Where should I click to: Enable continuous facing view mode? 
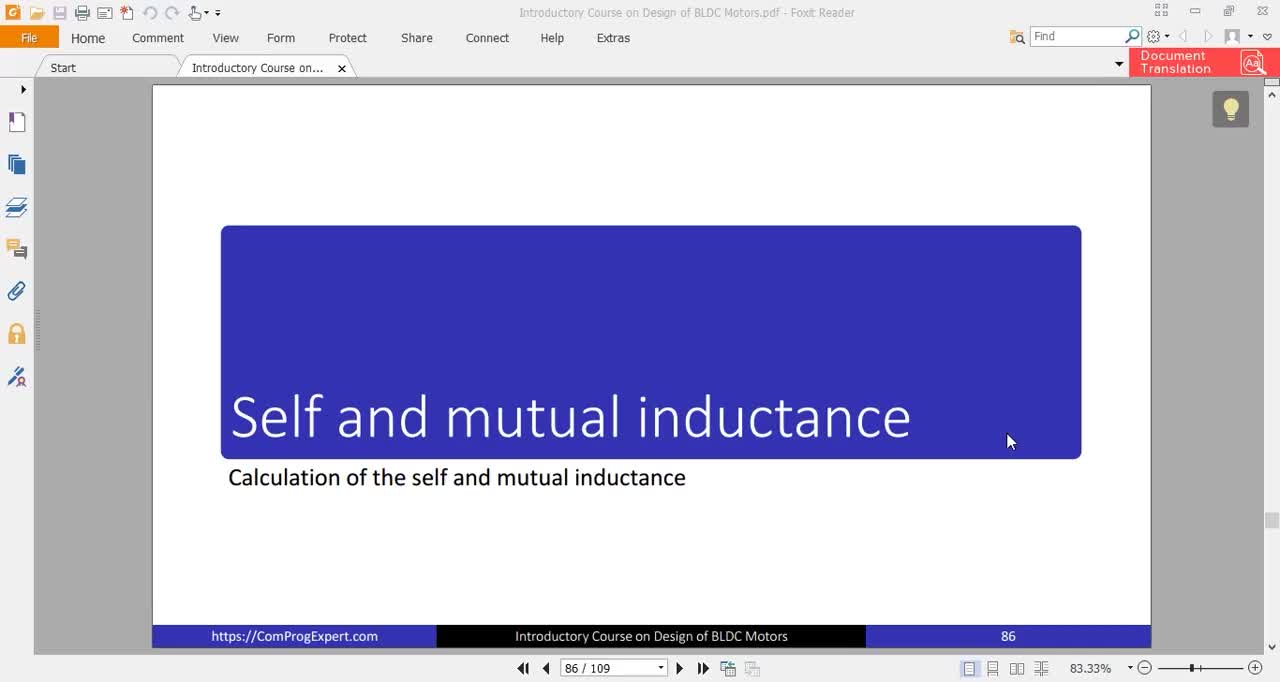pos(1041,668)
